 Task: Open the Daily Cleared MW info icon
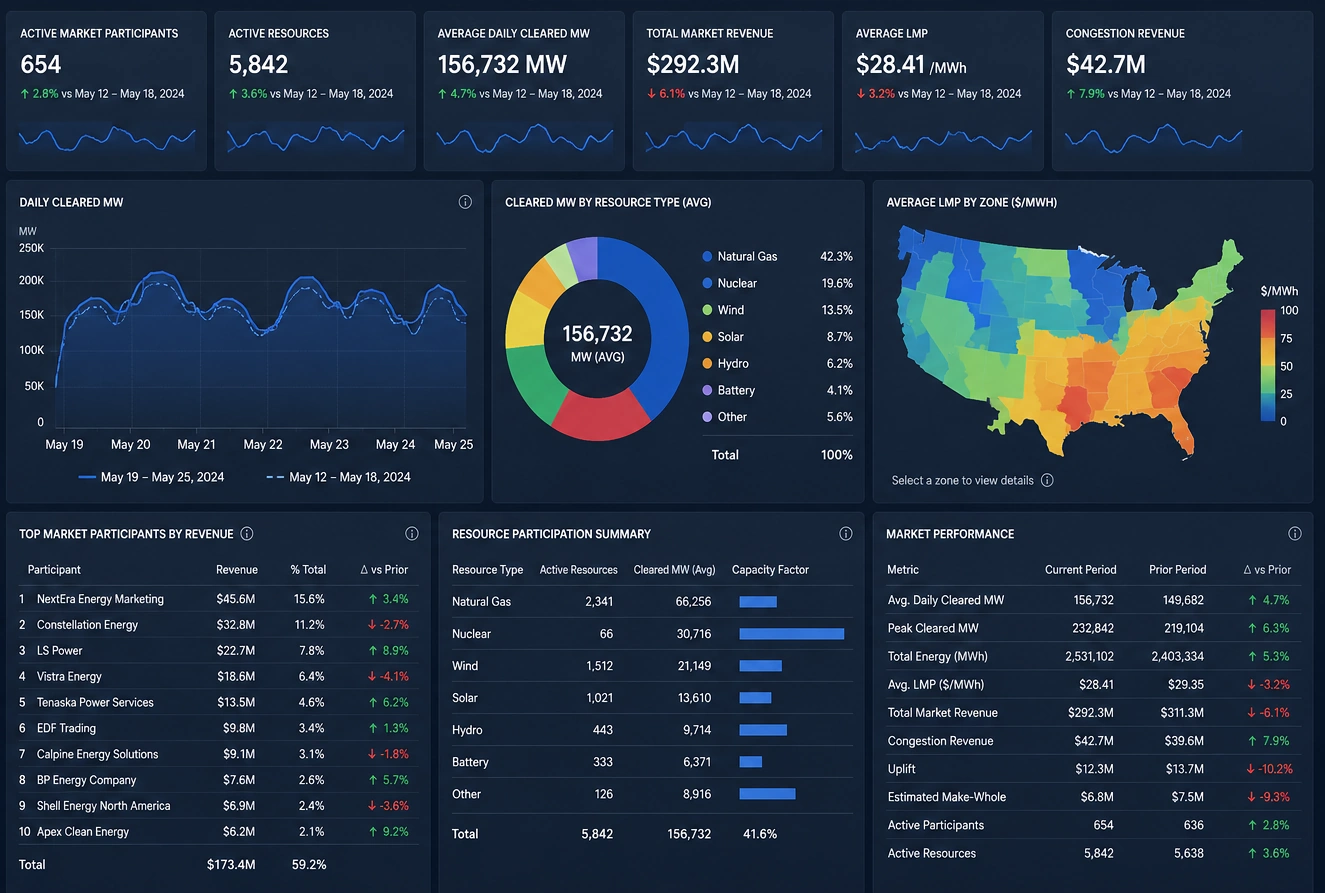[465, 202]
